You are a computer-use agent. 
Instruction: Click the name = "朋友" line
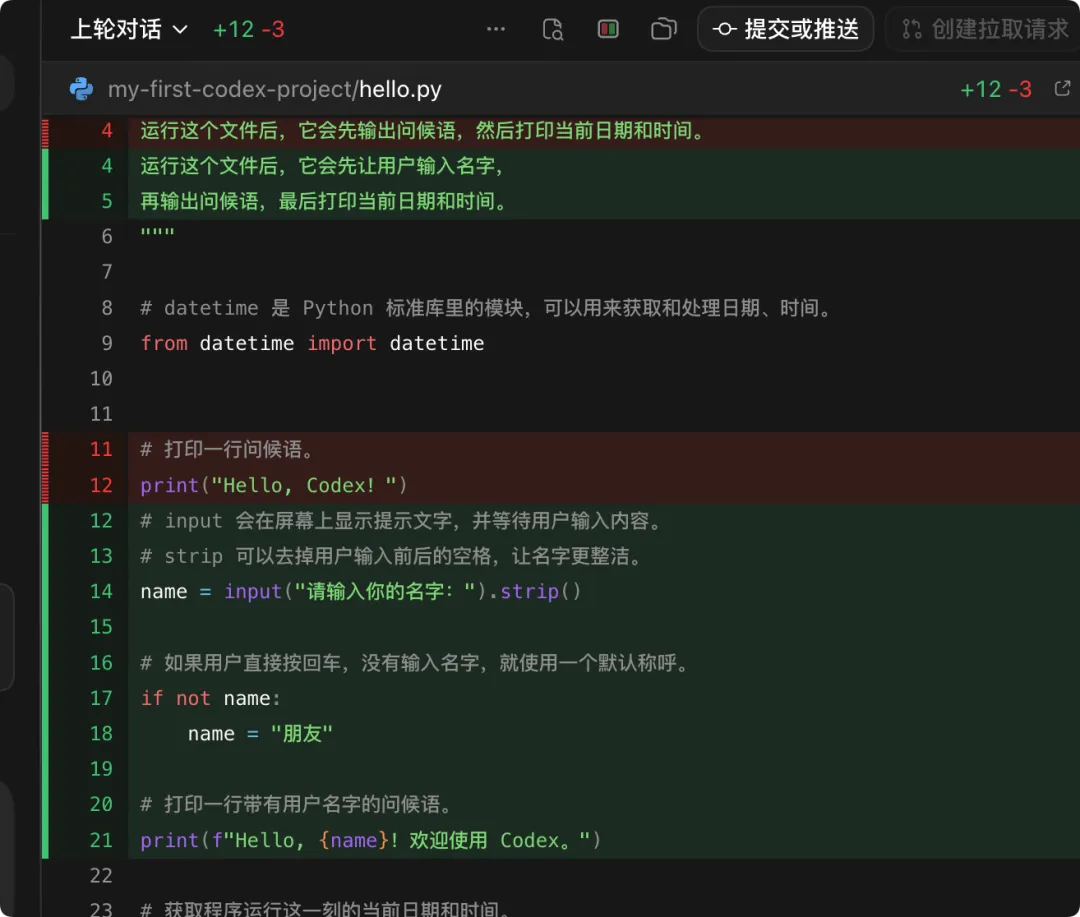pyautogui.click(x=260, y=734)
